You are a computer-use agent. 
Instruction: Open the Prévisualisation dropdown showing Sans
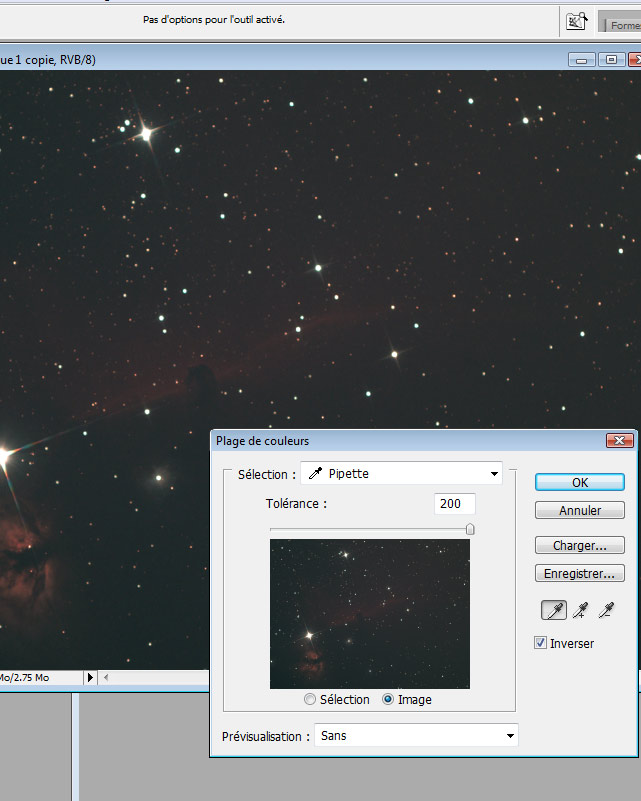[x=416, y=736]
